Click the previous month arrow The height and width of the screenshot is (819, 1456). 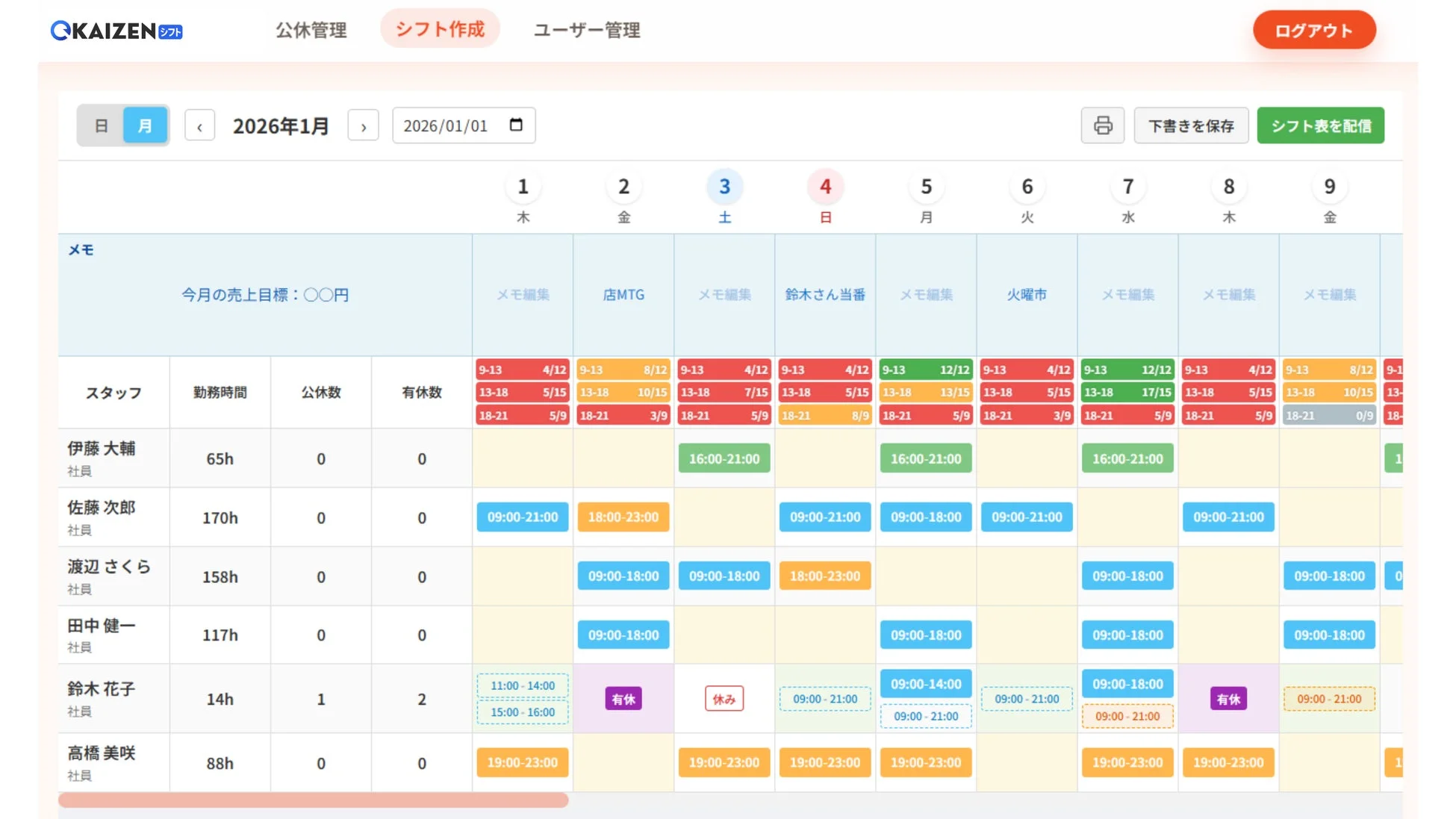[199, 125]
